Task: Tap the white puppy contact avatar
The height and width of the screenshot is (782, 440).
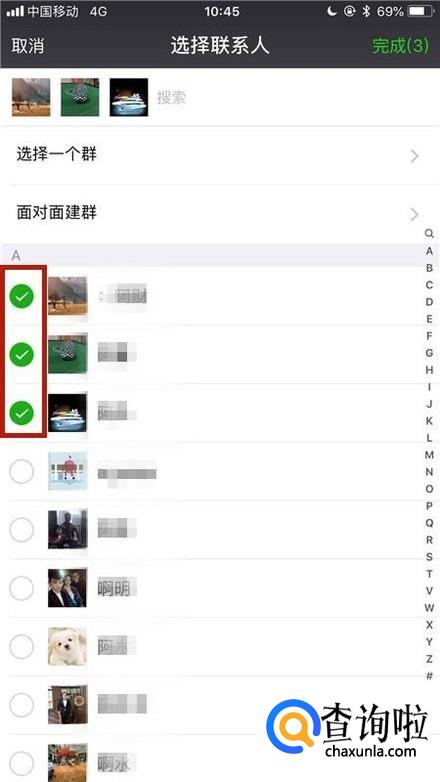Action: coord(67,646)
